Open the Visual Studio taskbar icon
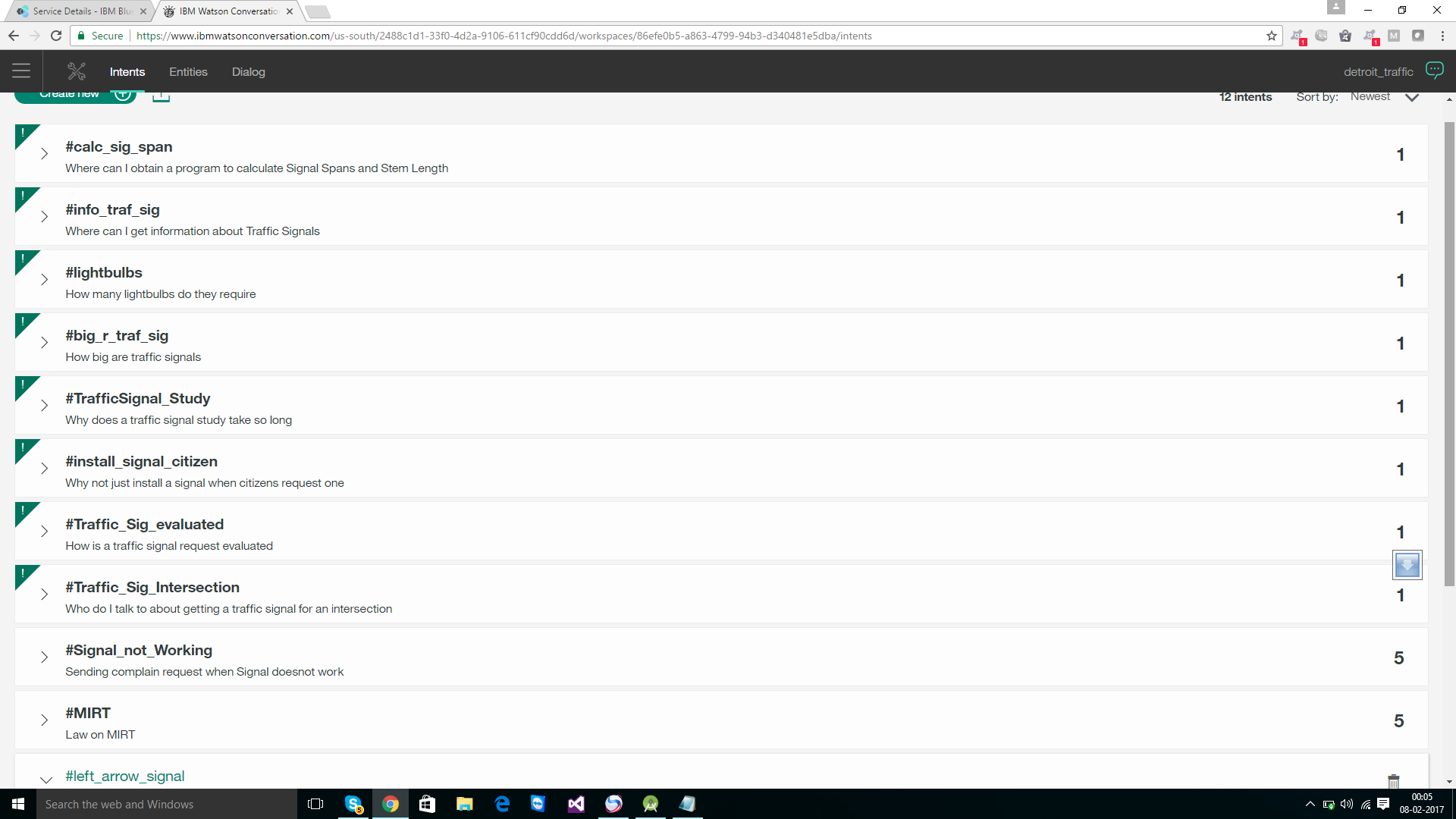This screenshot has width=1456, height=819. (x=576, y=804)
